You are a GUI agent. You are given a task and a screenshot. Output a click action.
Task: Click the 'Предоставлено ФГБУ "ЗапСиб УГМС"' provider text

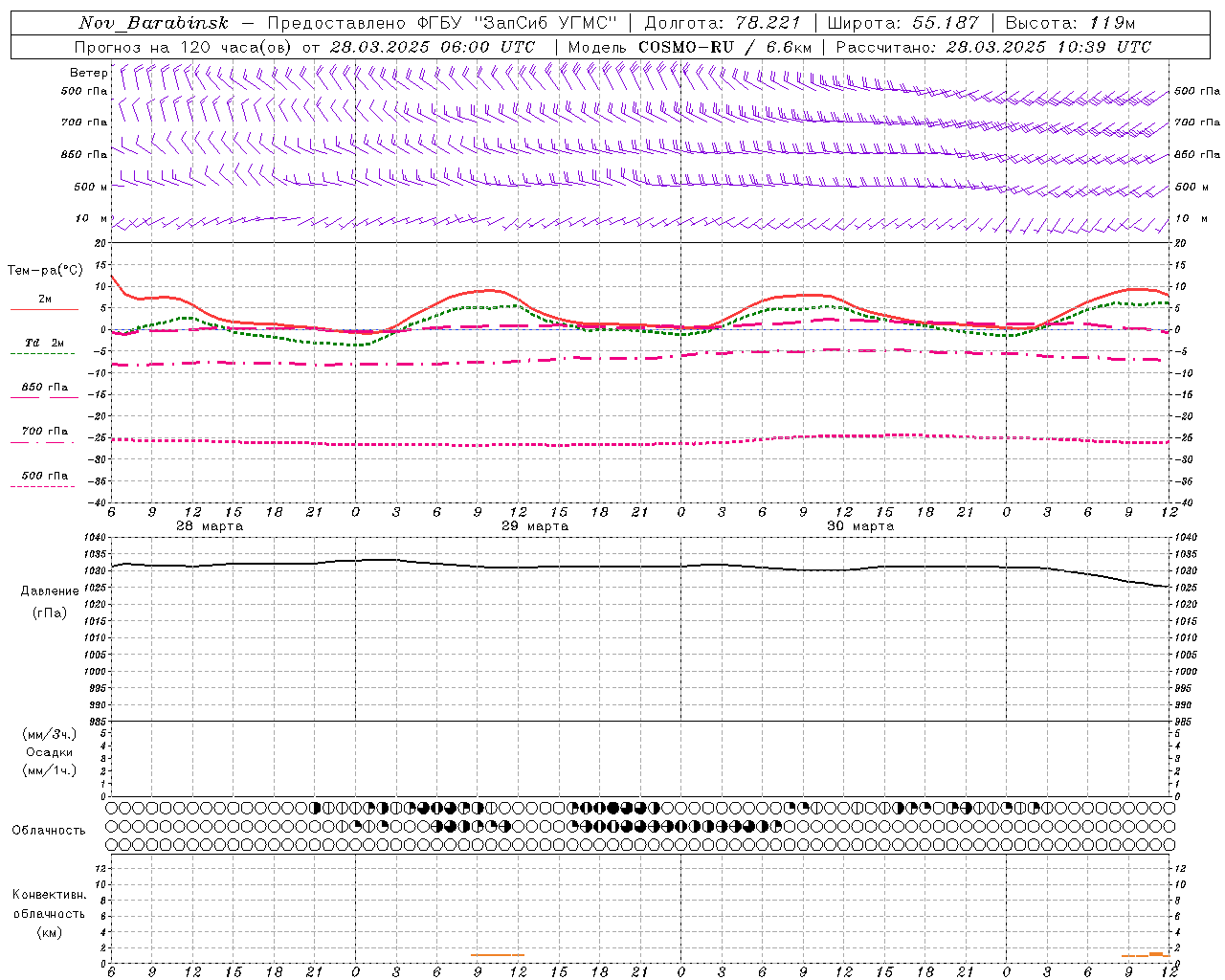tap(442, 23)
